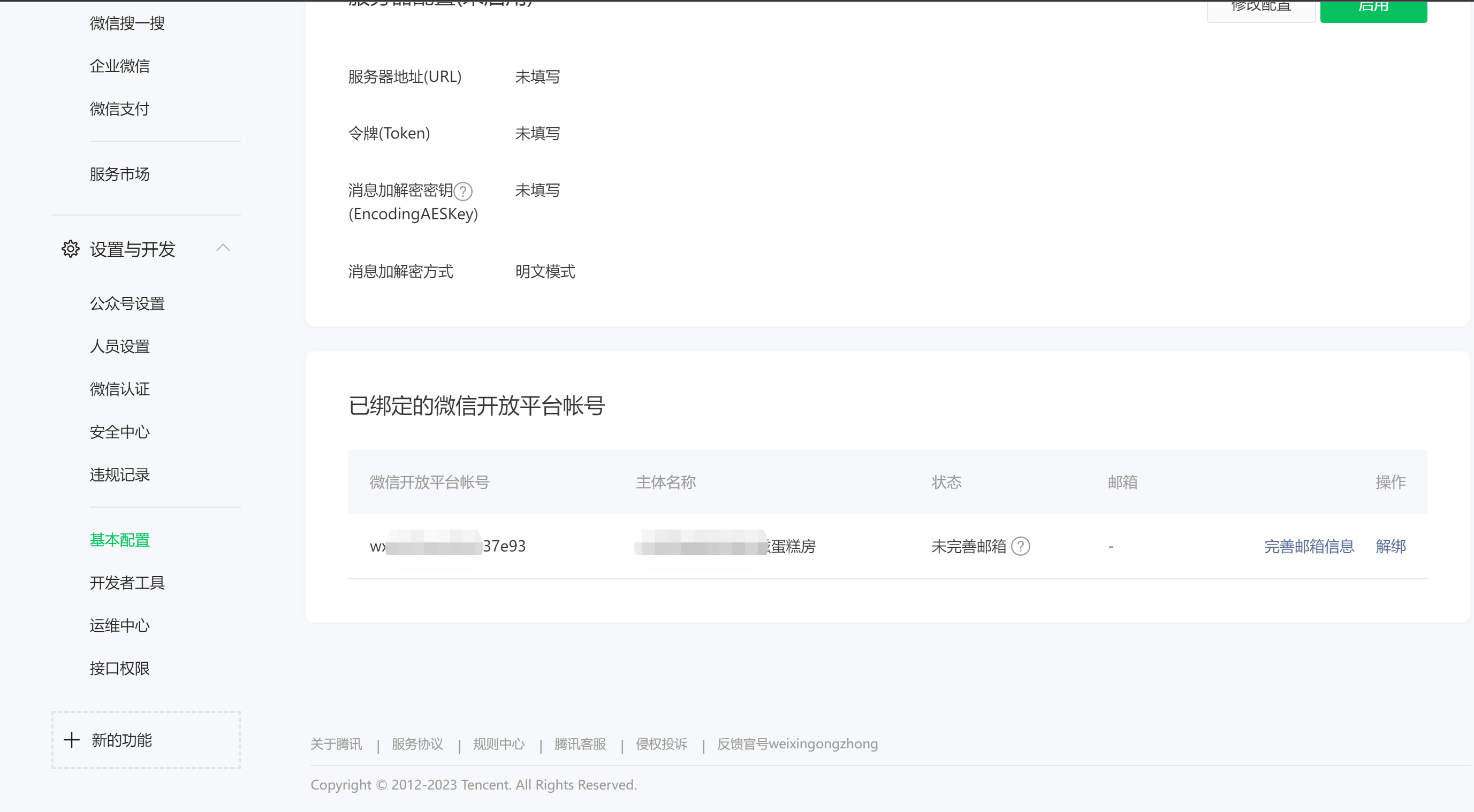Navigate to 安全中心

click(119, 432)
